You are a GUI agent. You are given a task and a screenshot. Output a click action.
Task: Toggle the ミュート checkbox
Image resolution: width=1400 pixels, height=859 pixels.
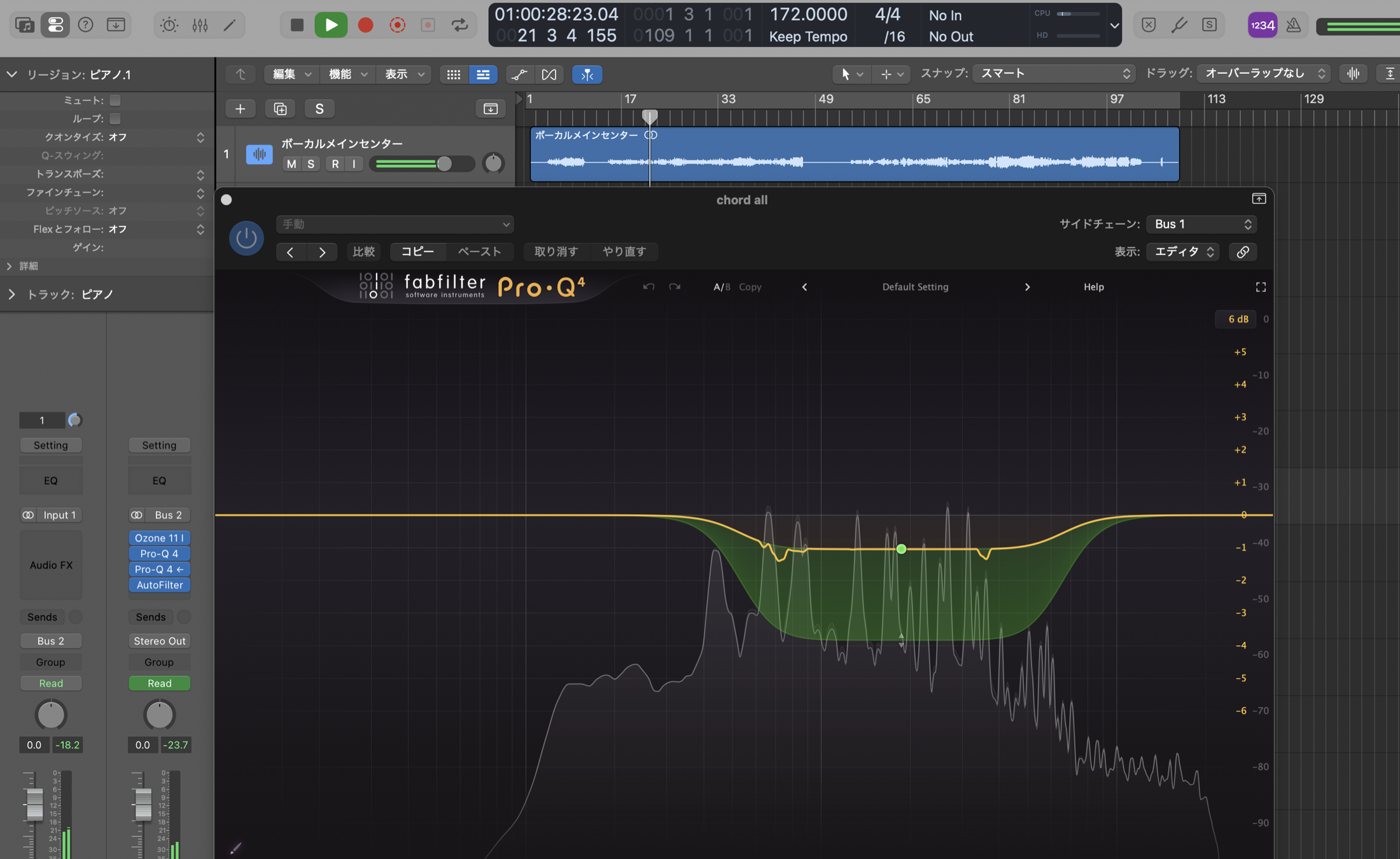(115, 100)
